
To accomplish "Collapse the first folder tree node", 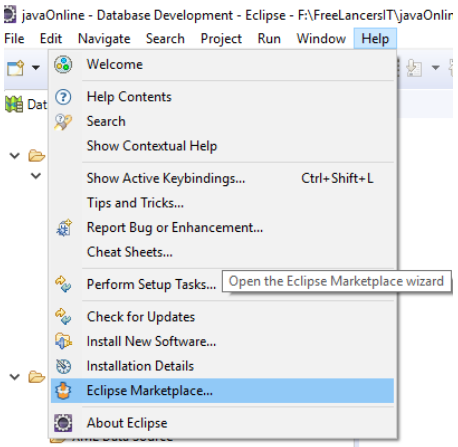I will pos(15,155).
